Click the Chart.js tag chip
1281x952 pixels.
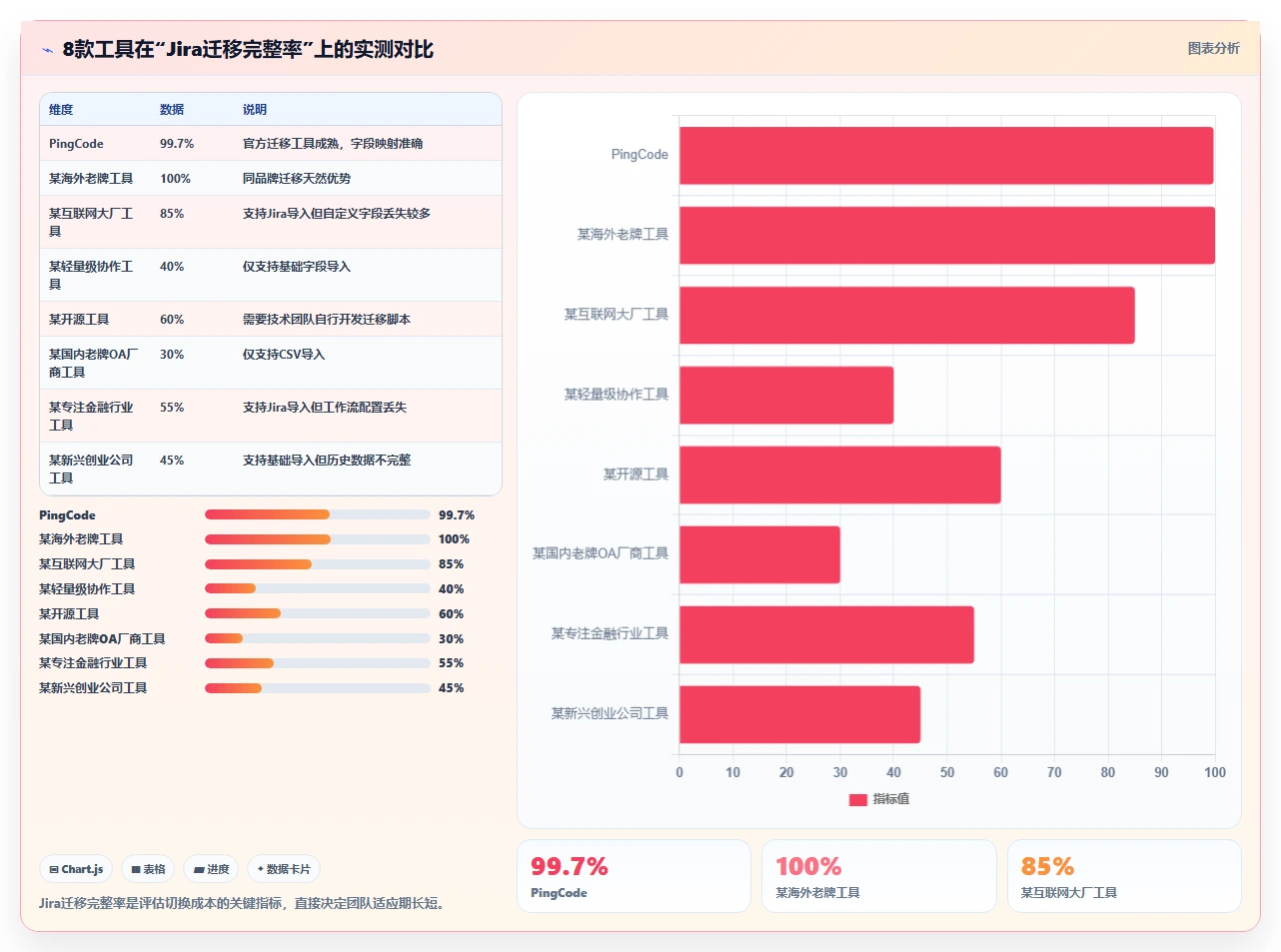pos(76,869)
